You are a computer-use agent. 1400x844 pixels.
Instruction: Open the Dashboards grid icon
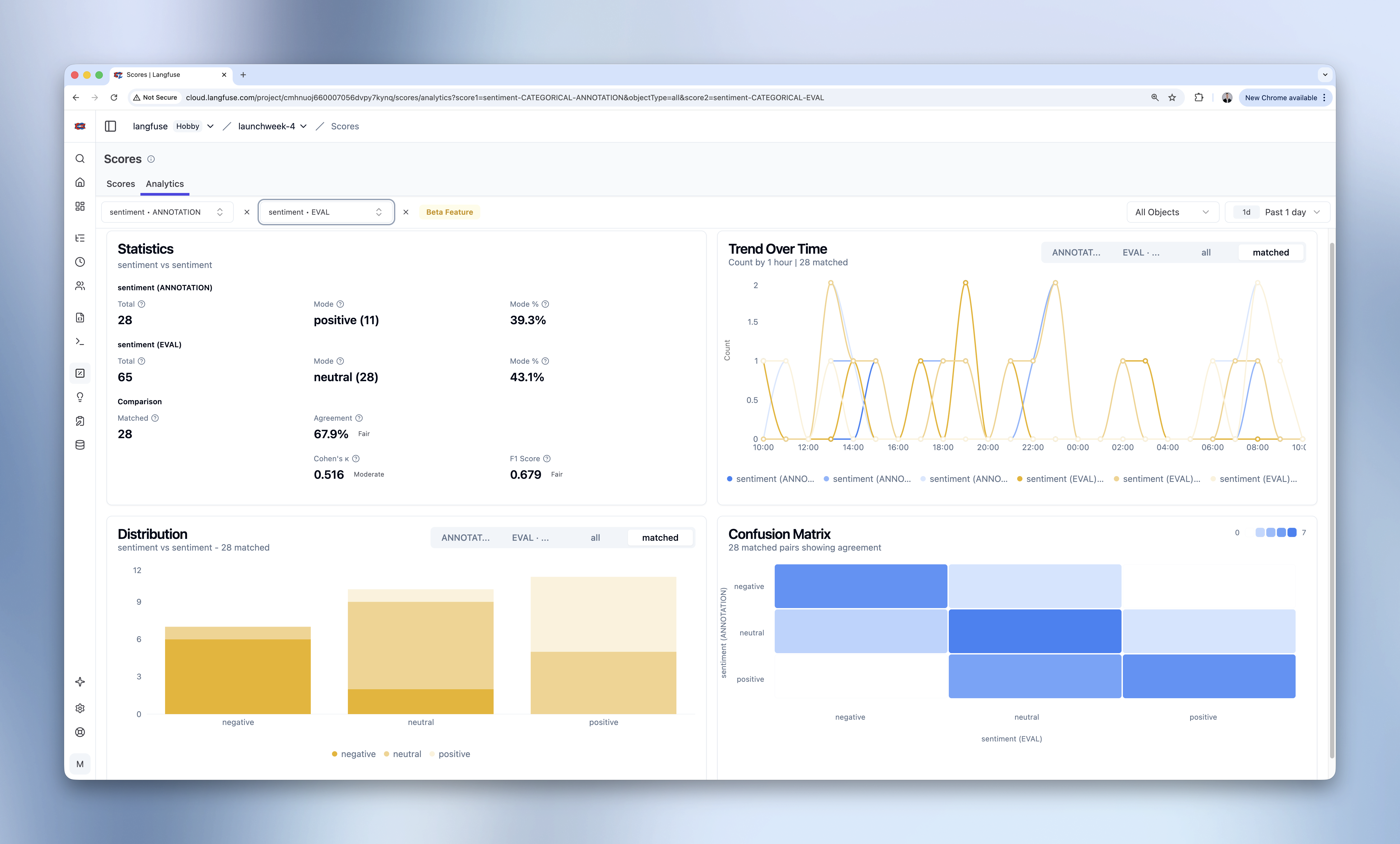coord(79,206)
